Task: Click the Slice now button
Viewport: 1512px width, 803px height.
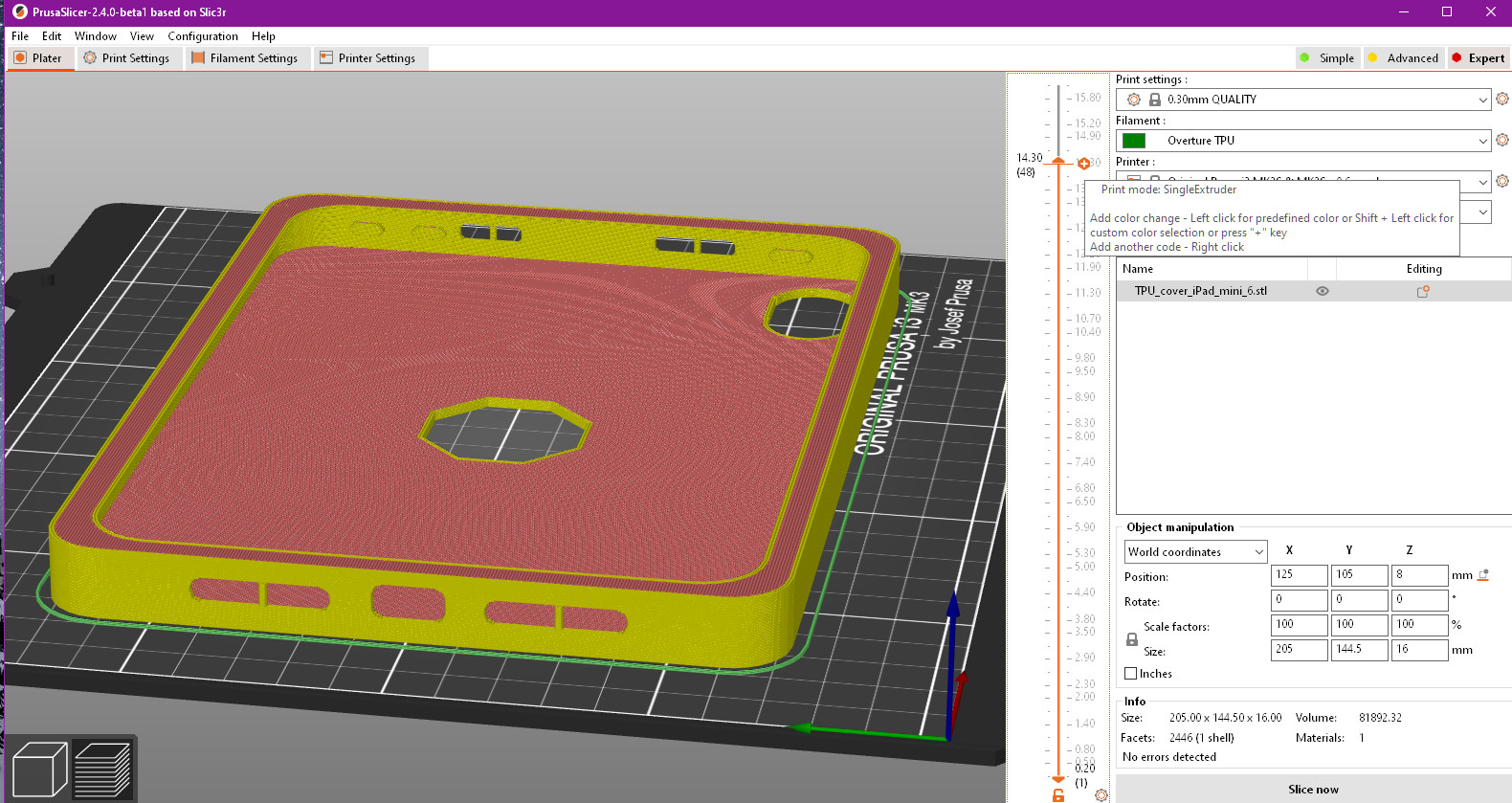Action: 1313,790
